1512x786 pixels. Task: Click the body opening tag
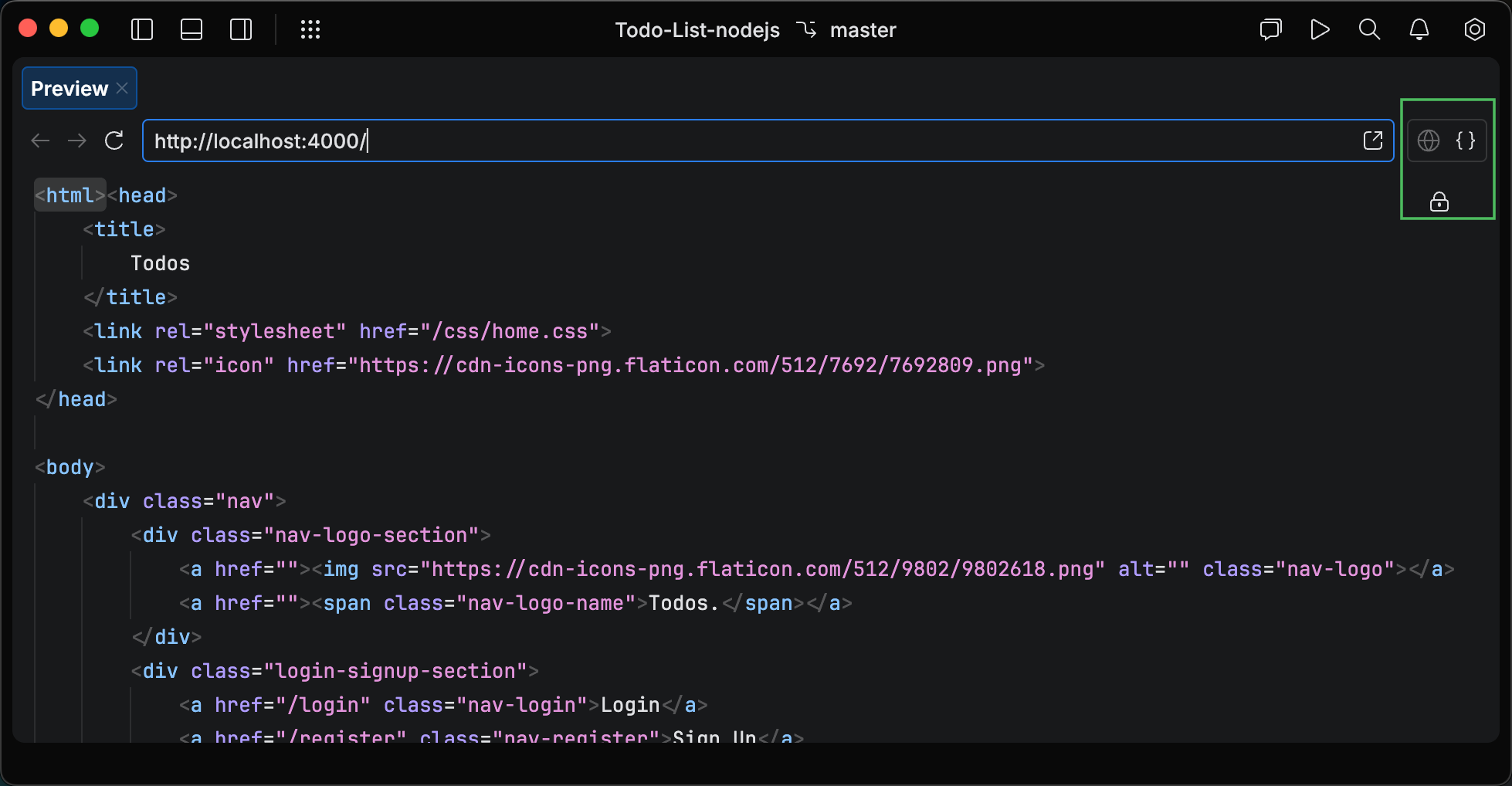[x=70, y=467]
